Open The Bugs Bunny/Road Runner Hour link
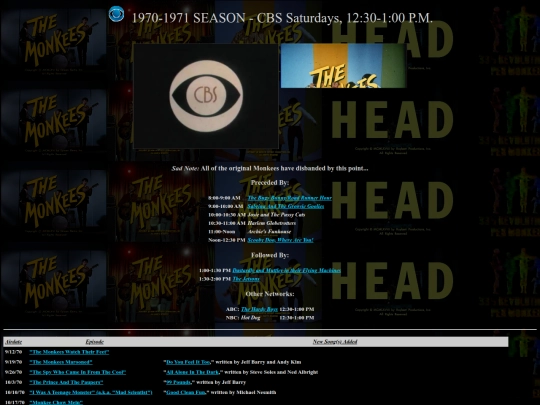The width and height of the screenshot is (540, 405). coord(290,198)
